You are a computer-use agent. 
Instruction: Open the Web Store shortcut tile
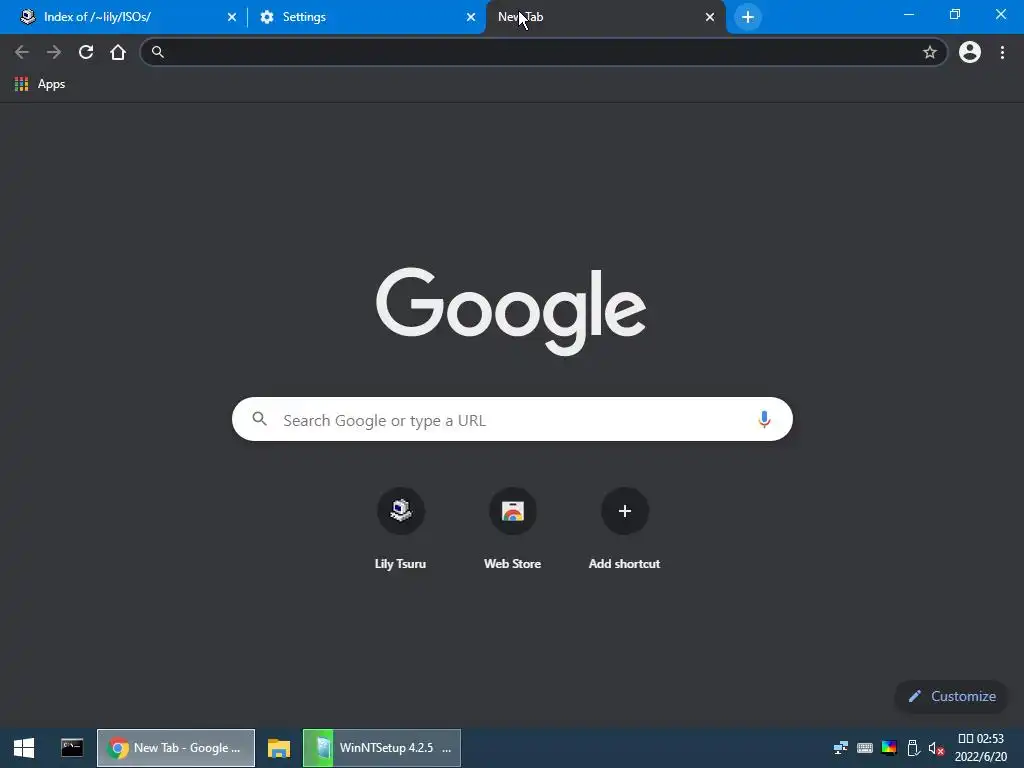coord(513,529)
